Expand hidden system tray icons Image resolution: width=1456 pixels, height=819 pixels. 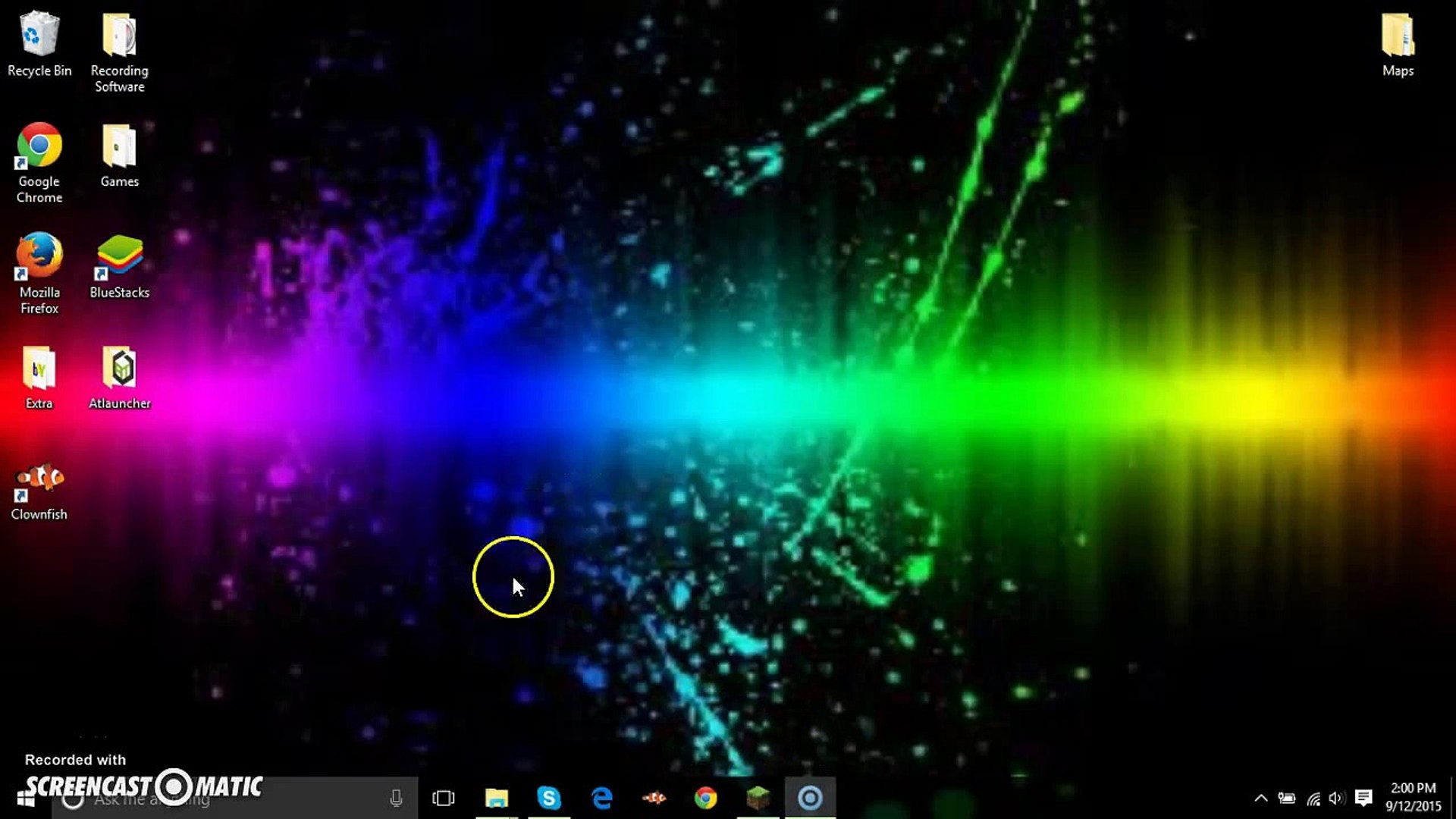(1260, 798)
